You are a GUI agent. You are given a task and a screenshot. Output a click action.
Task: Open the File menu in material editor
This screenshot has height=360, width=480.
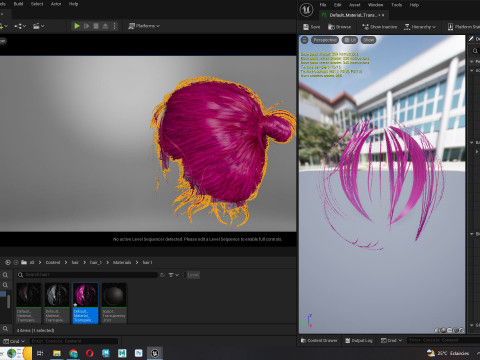point(323,5)
